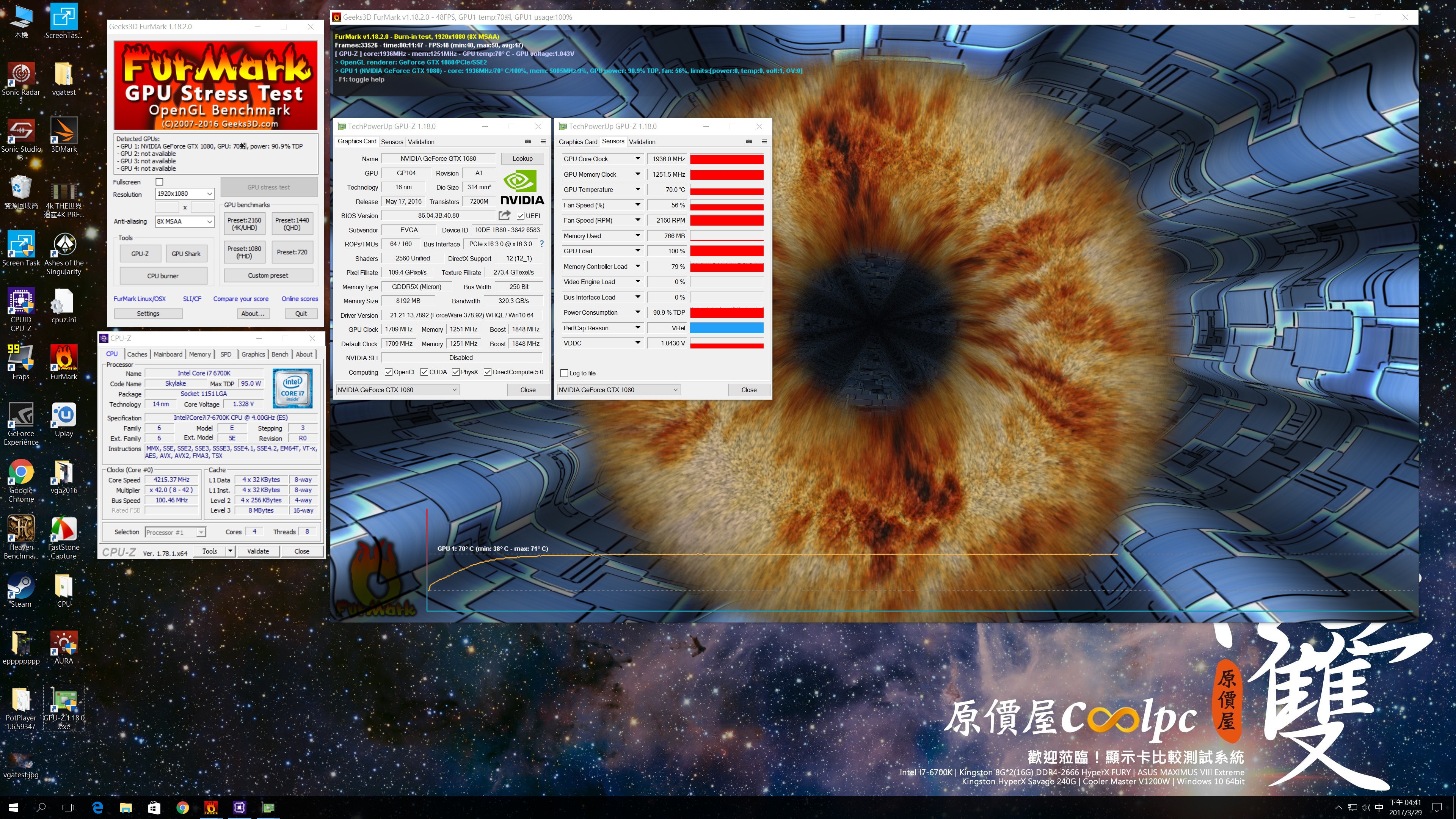The height and width of the screenshot is (819, 1456).
Task: Toggle the DirectCompute 5.0 checkbox
Action: tap(487, 372)
